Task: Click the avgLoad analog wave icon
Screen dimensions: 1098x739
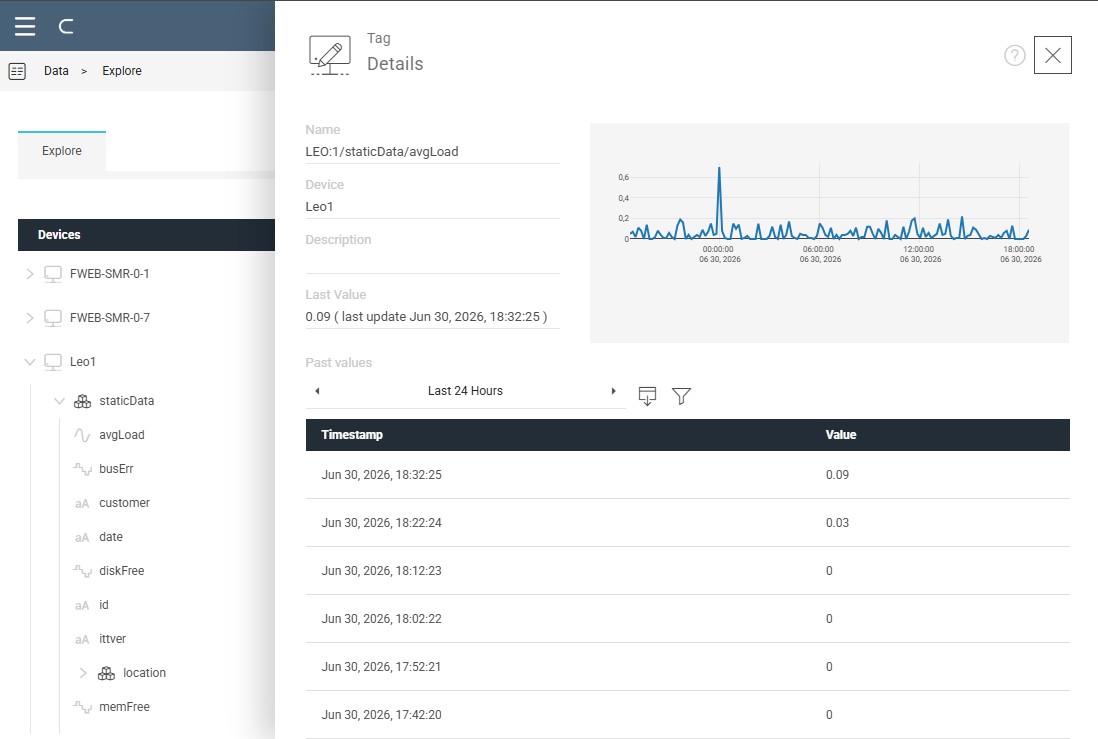Action: pyautogui.click(x=82, y=435)
